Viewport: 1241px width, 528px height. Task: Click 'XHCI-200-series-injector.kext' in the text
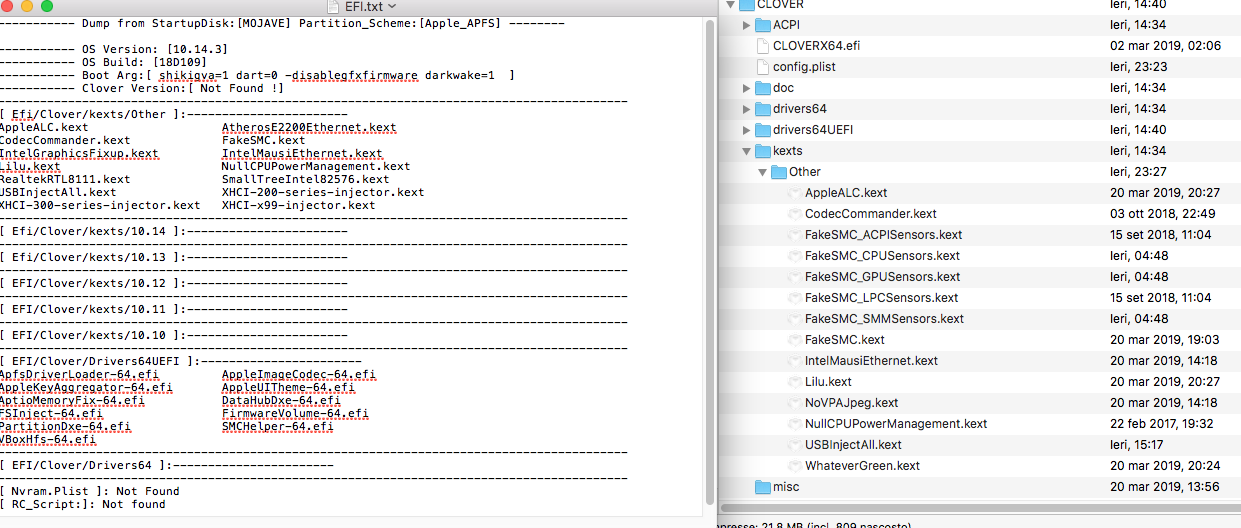pyautogui.click(x=322, y=192)
